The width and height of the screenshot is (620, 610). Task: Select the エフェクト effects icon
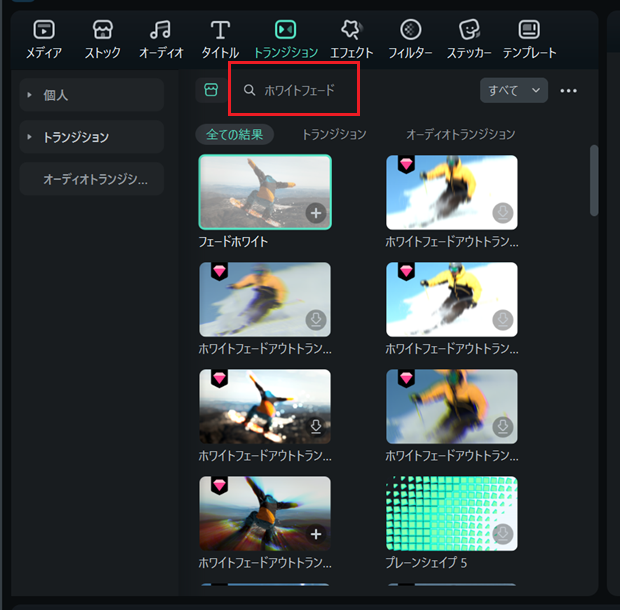pos(351,30)
